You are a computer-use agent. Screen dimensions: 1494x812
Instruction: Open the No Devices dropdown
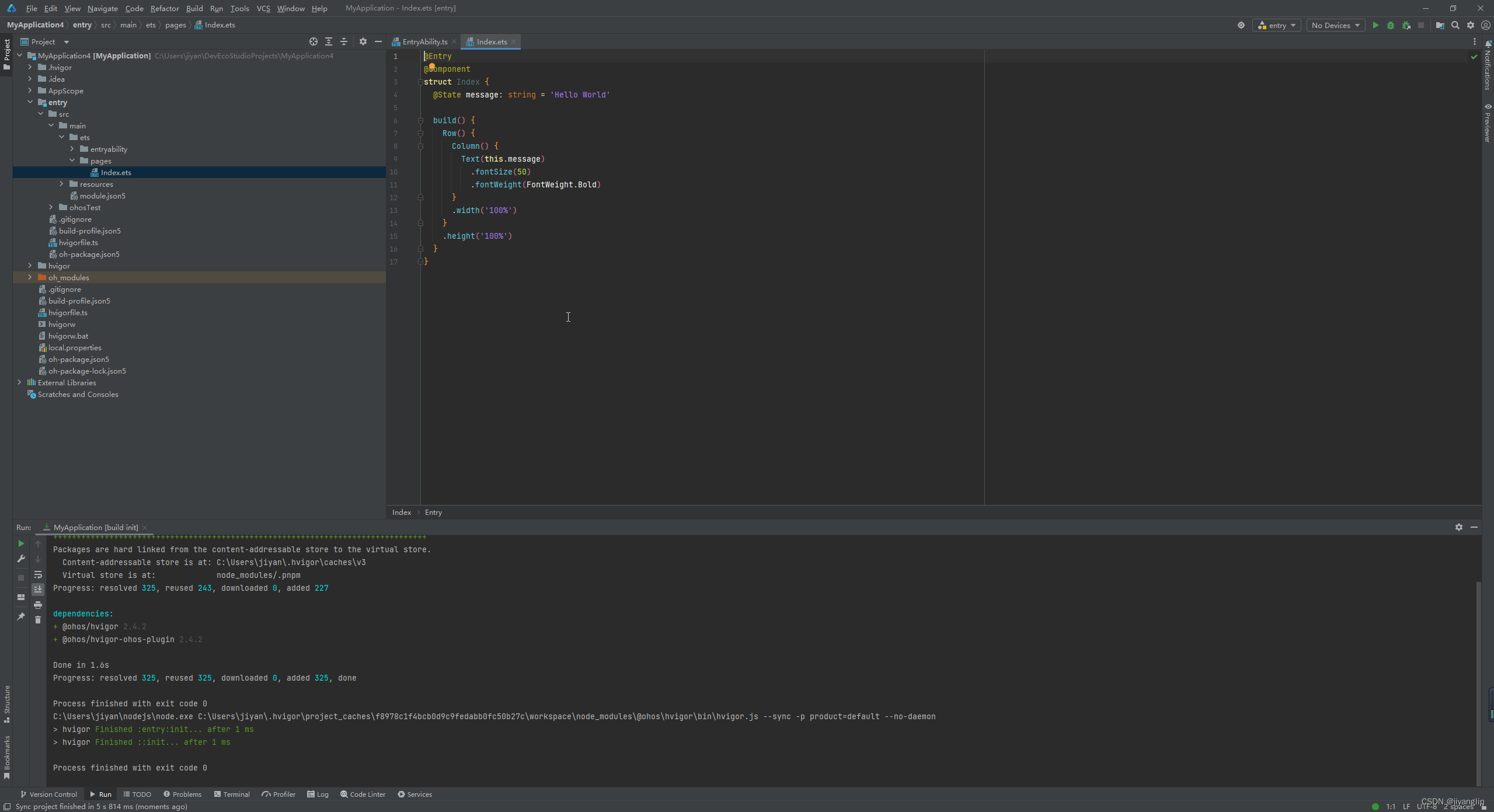1335,25
